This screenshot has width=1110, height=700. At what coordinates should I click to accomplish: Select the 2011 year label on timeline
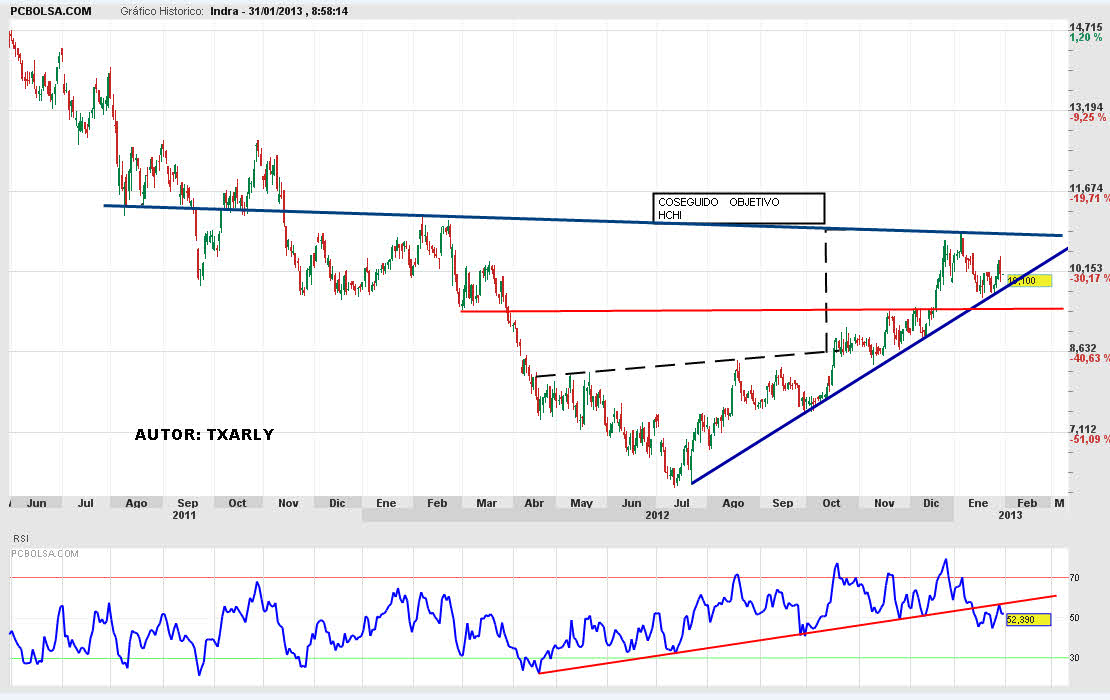(184, 516)
